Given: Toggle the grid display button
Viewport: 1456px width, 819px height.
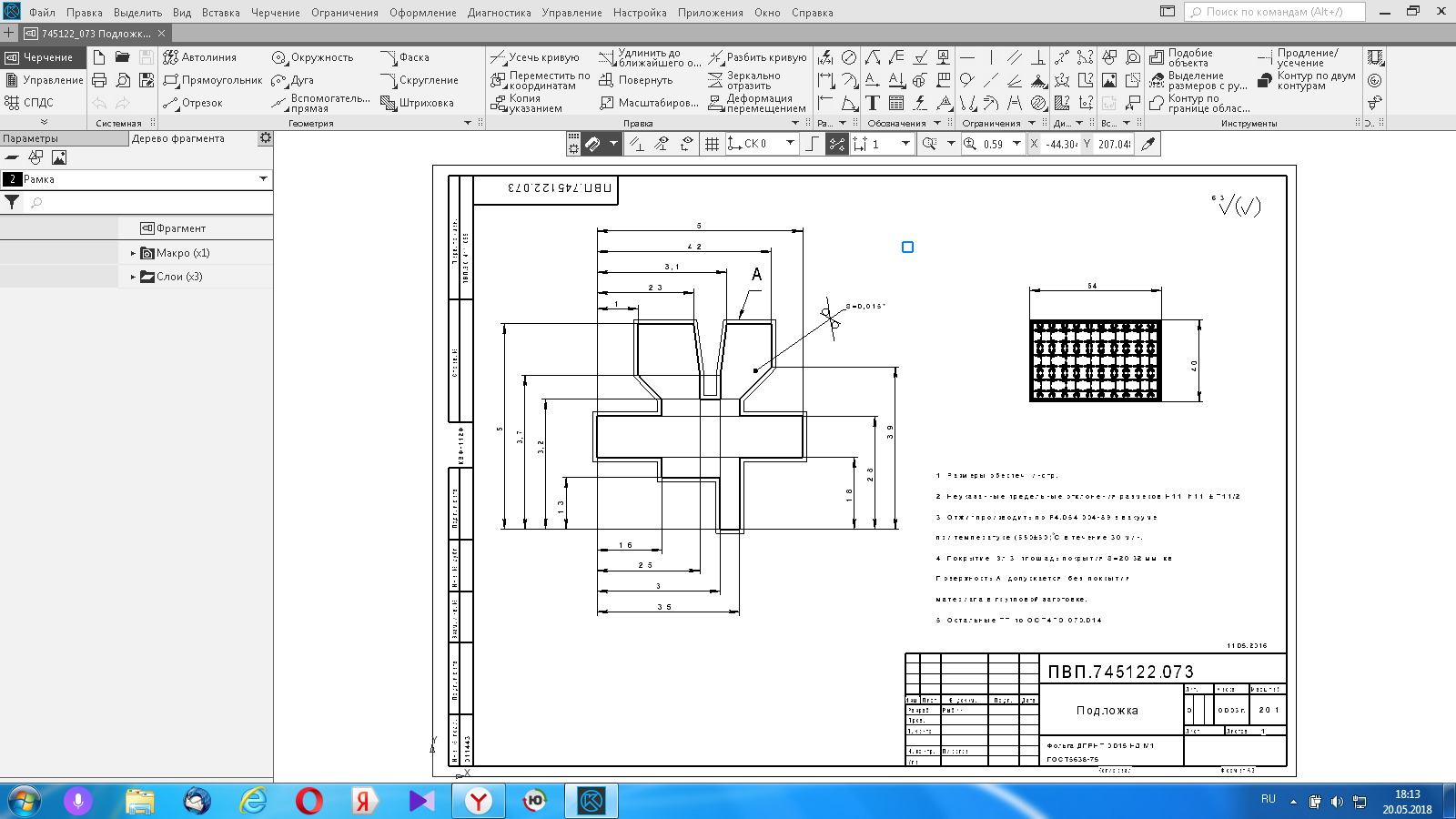Looking at the screenshot, I should coord(712,144).
